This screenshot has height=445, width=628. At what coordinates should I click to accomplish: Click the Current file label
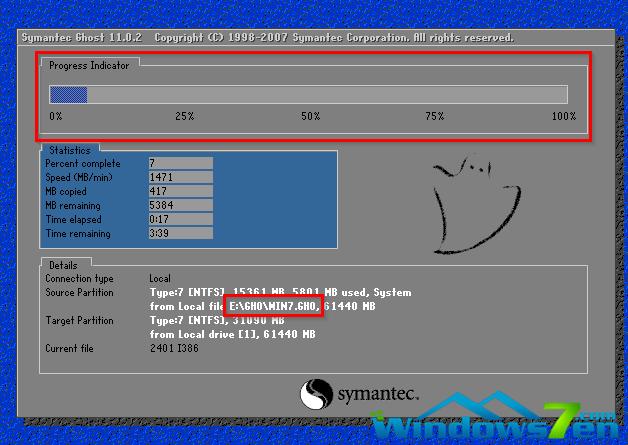tap(69, 348)
